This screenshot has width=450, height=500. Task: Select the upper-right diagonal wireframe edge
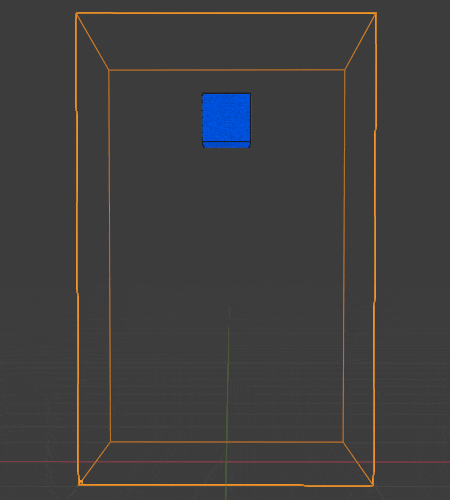[x=360, y=42]
